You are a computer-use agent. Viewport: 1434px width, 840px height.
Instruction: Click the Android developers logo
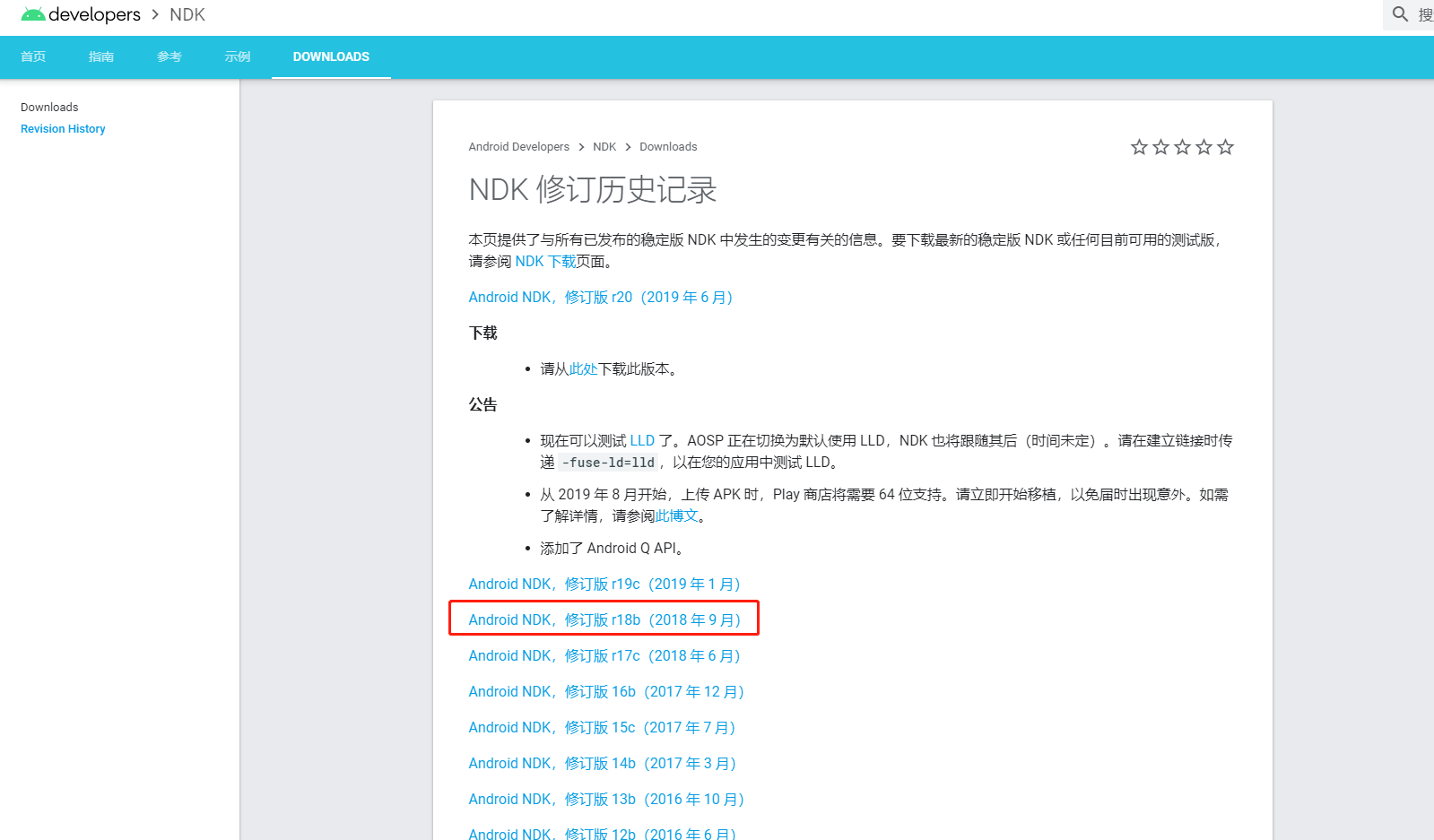pyautogui.click(x=81, y=14)
